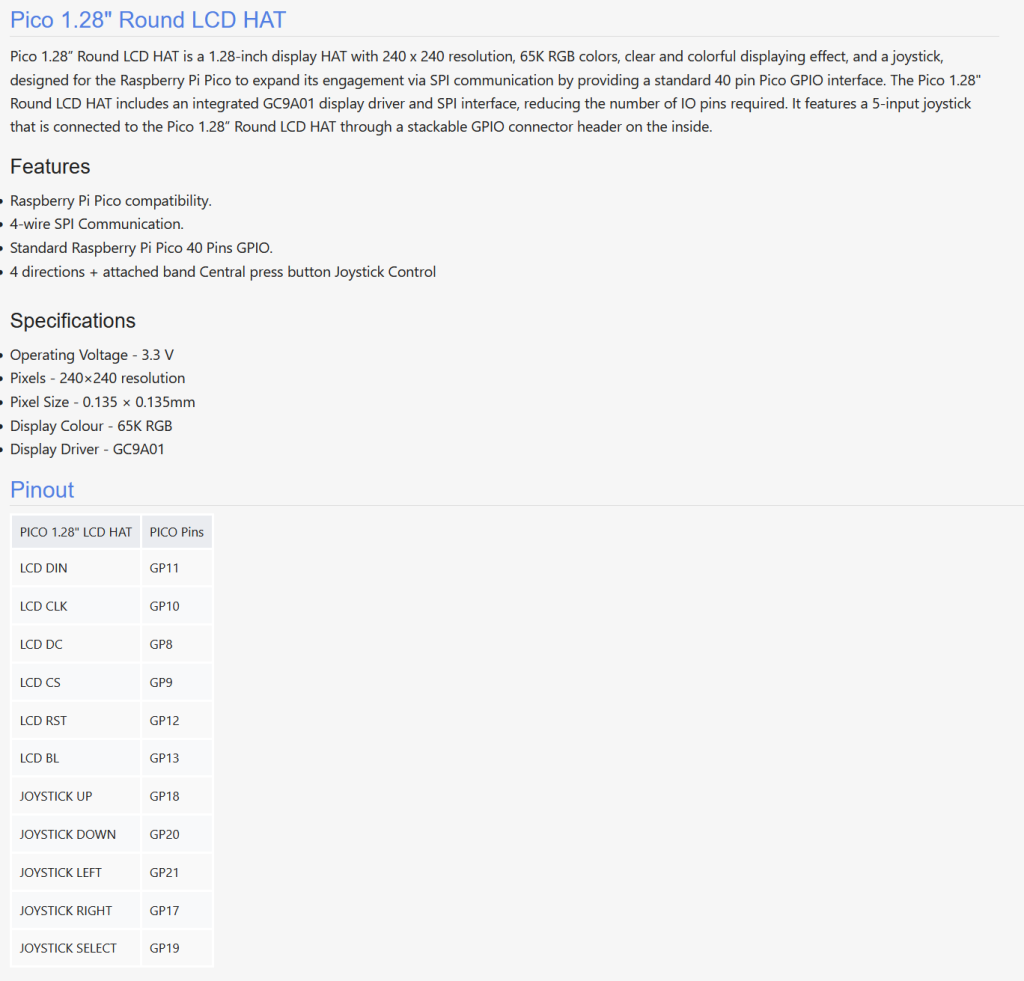Image resolution: width=1024 pixels, height=981 pixels.
Task: Click the 'Display Driver - GC9A01' specification line
Action: [x=88, y=449]
